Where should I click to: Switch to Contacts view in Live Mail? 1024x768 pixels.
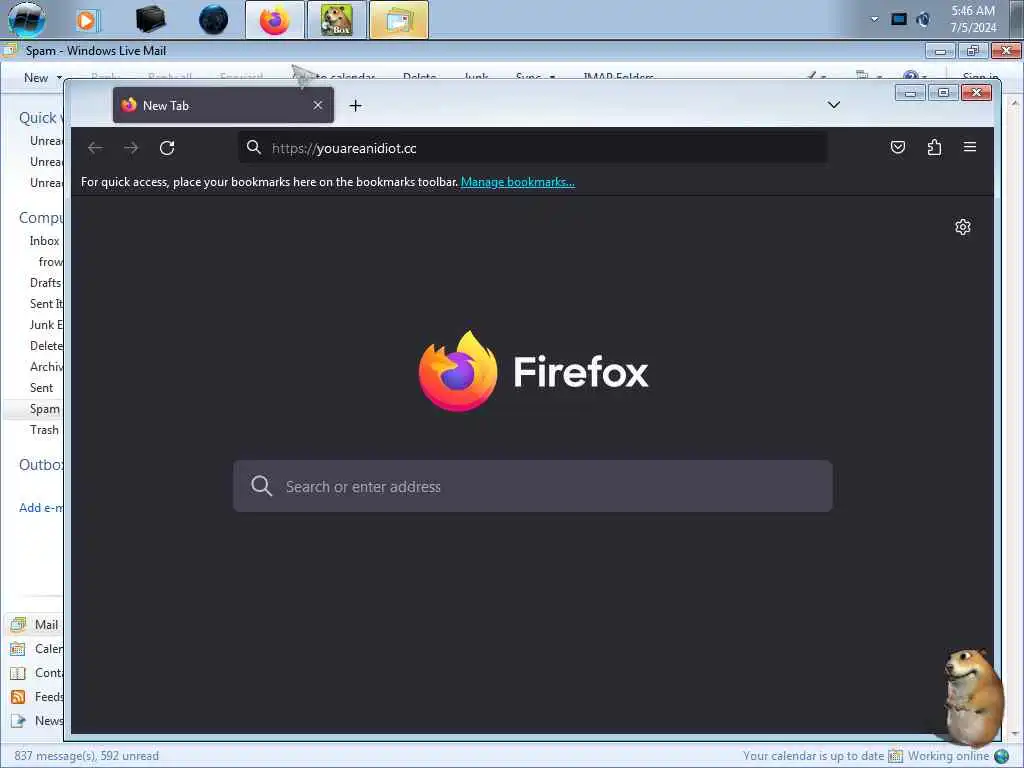point(37,673)
